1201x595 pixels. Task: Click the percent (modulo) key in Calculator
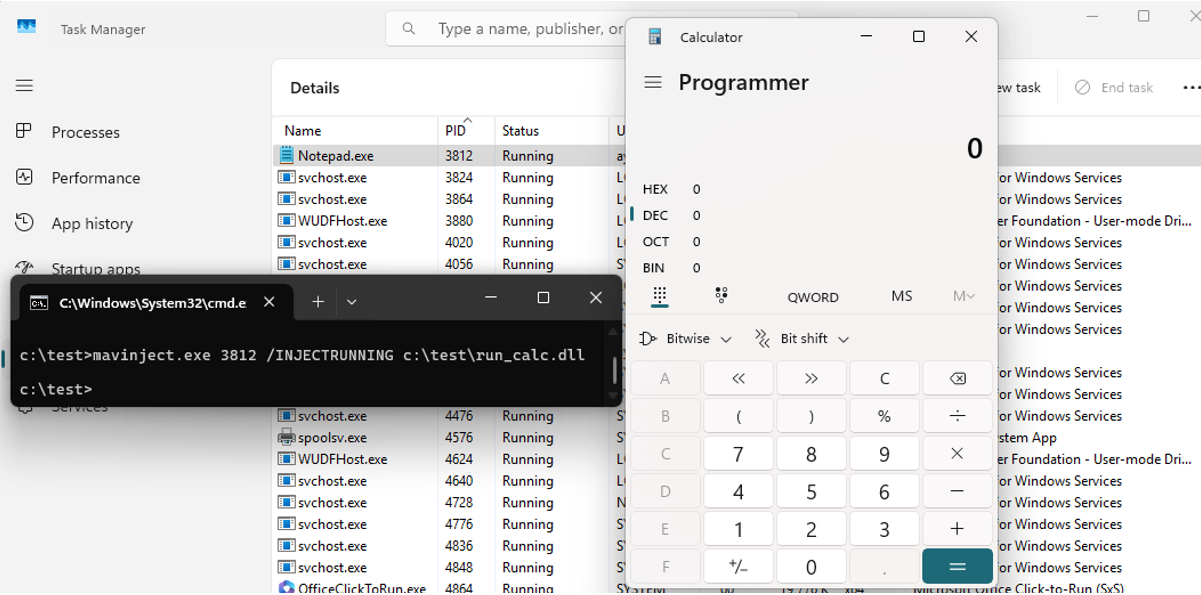[884, 416]
